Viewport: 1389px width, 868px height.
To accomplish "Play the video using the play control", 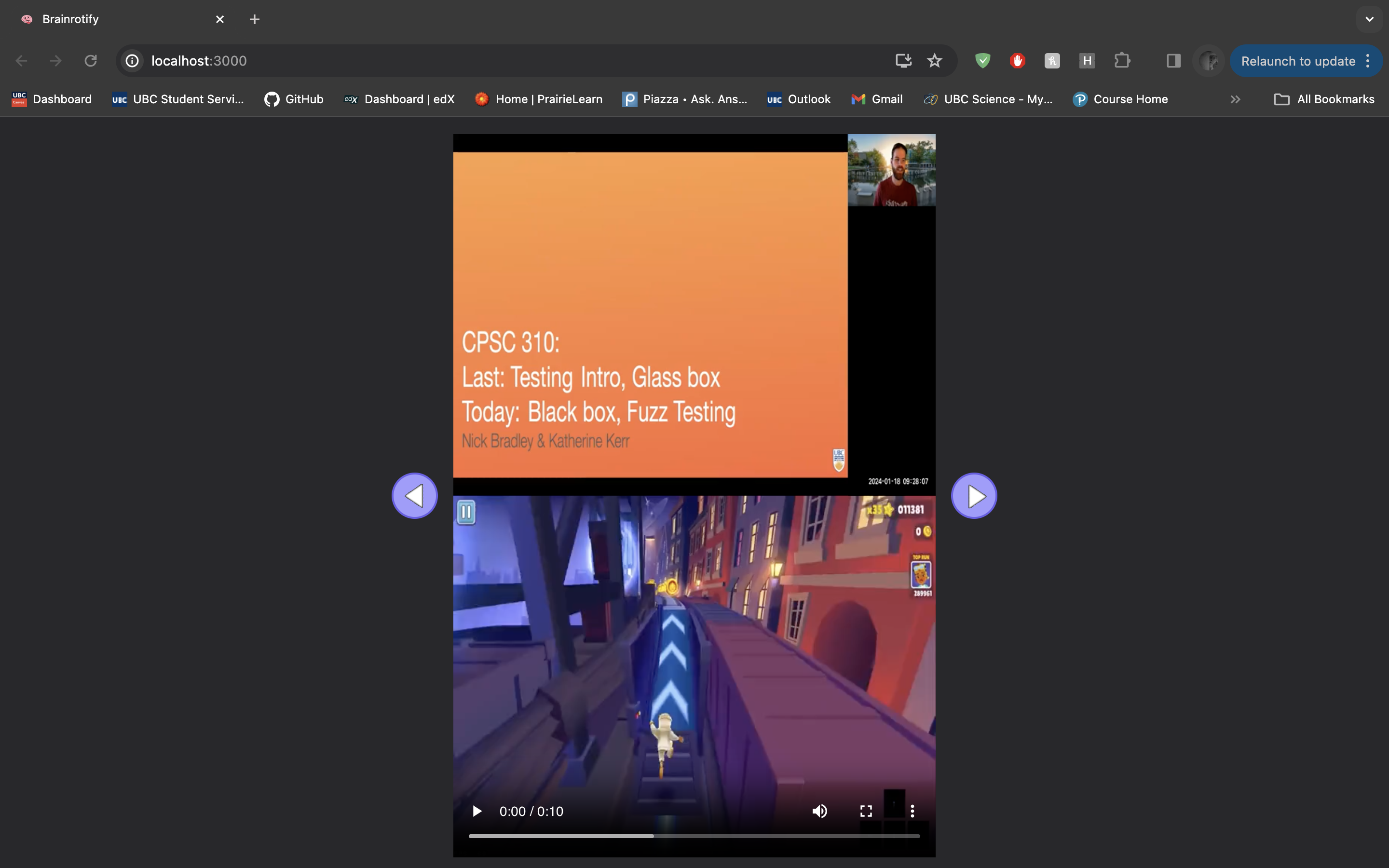I will [x=477, y=811].
